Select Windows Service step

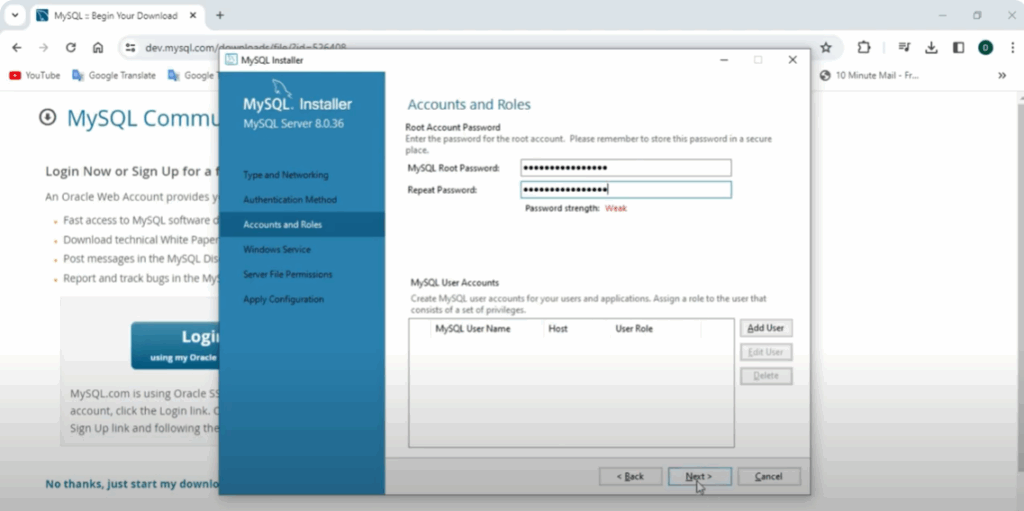(277, 250)
